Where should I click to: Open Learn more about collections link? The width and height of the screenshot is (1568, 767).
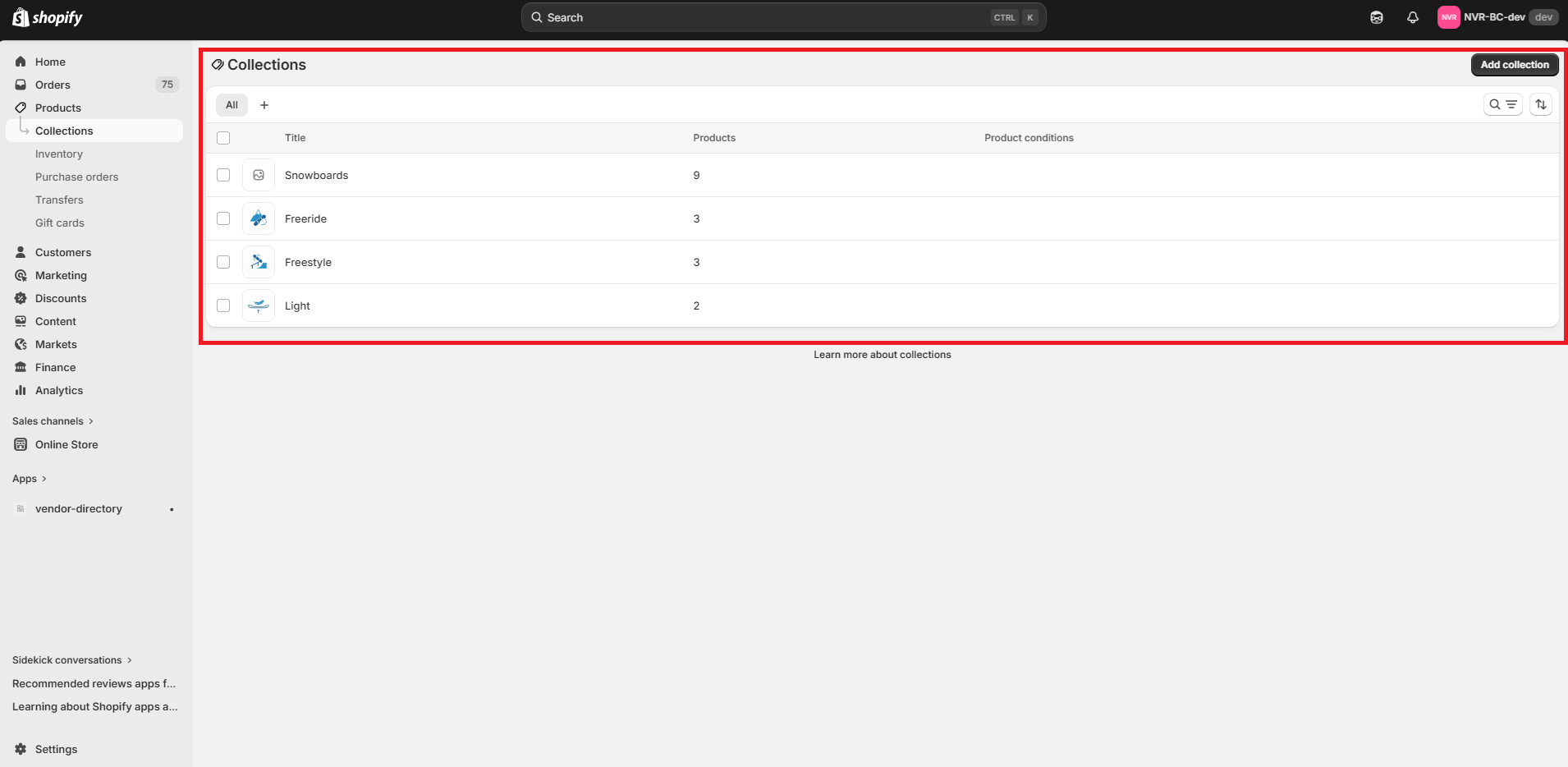(x=883, y=355)
